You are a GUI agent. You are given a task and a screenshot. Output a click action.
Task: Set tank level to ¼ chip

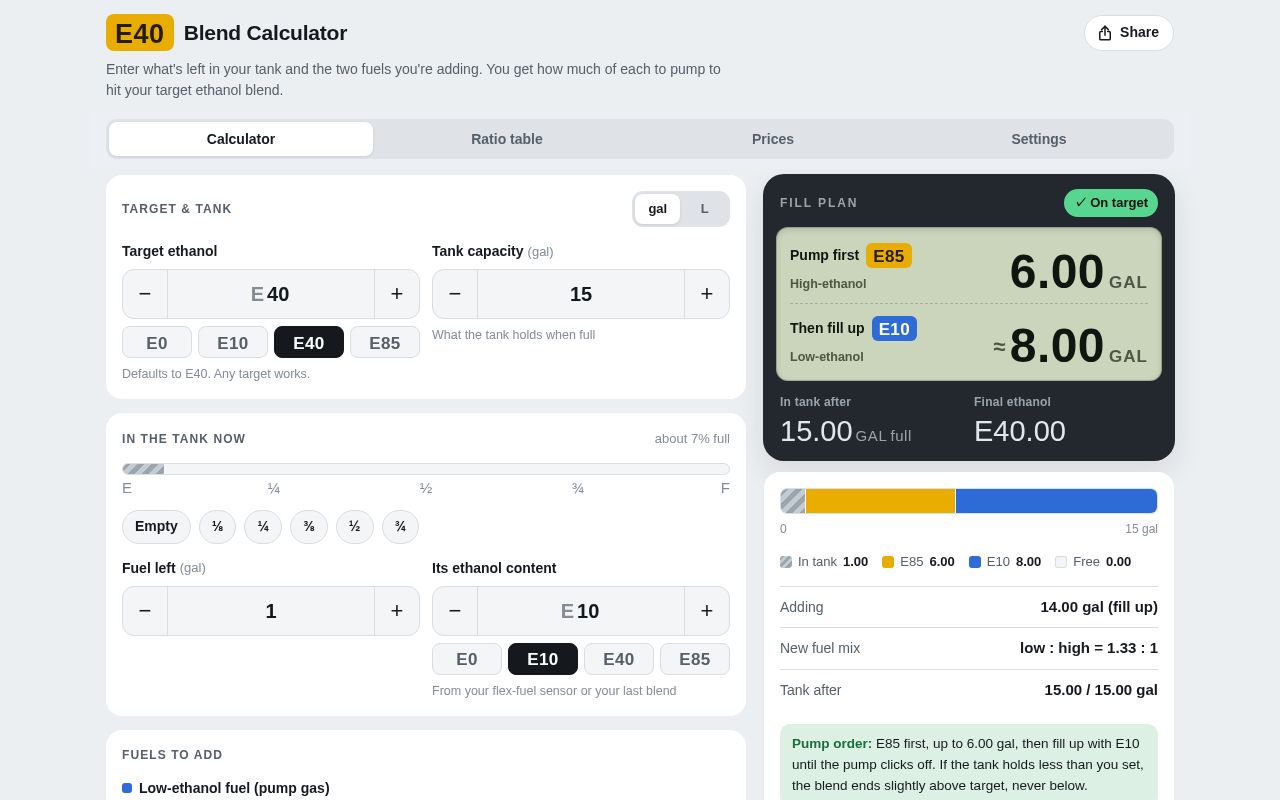pos(263,527)
